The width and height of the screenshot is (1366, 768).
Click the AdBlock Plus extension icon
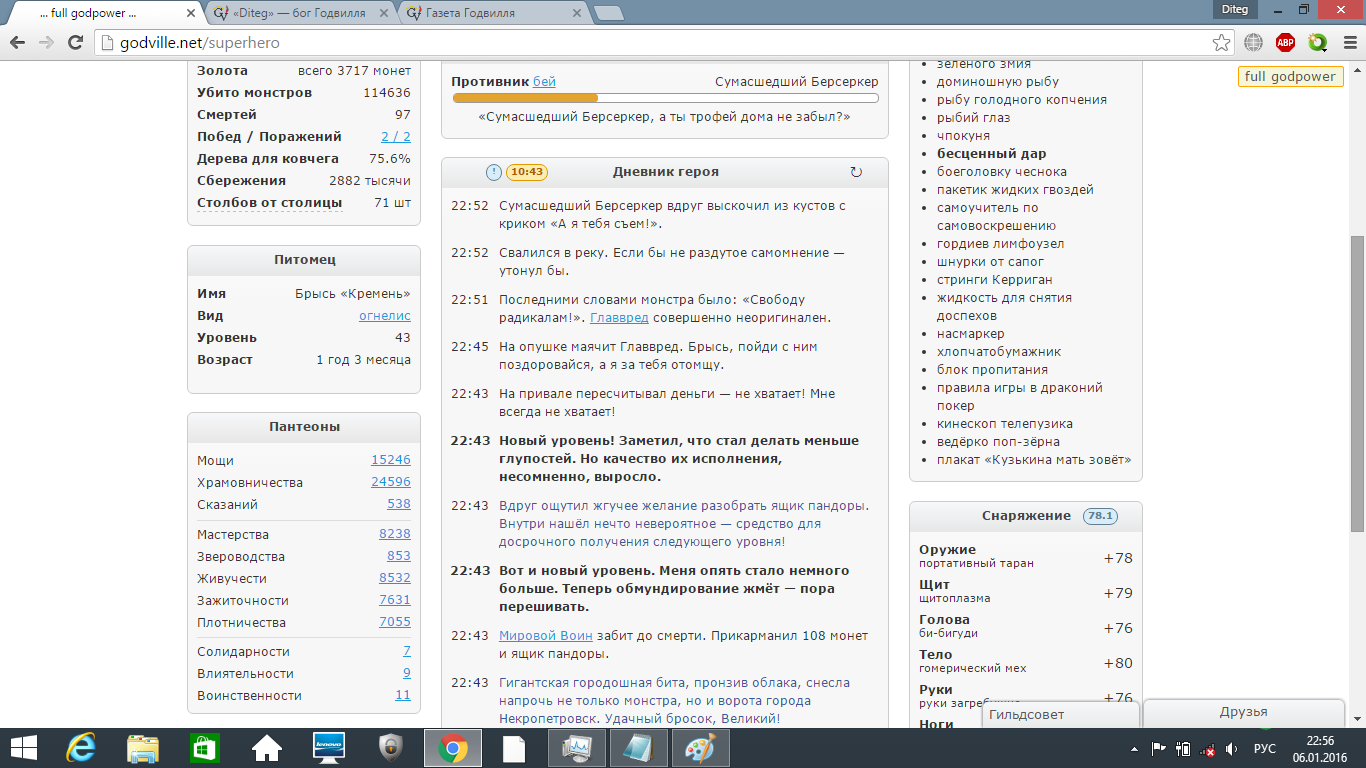pyautogui.click(x=1285, y=43)
